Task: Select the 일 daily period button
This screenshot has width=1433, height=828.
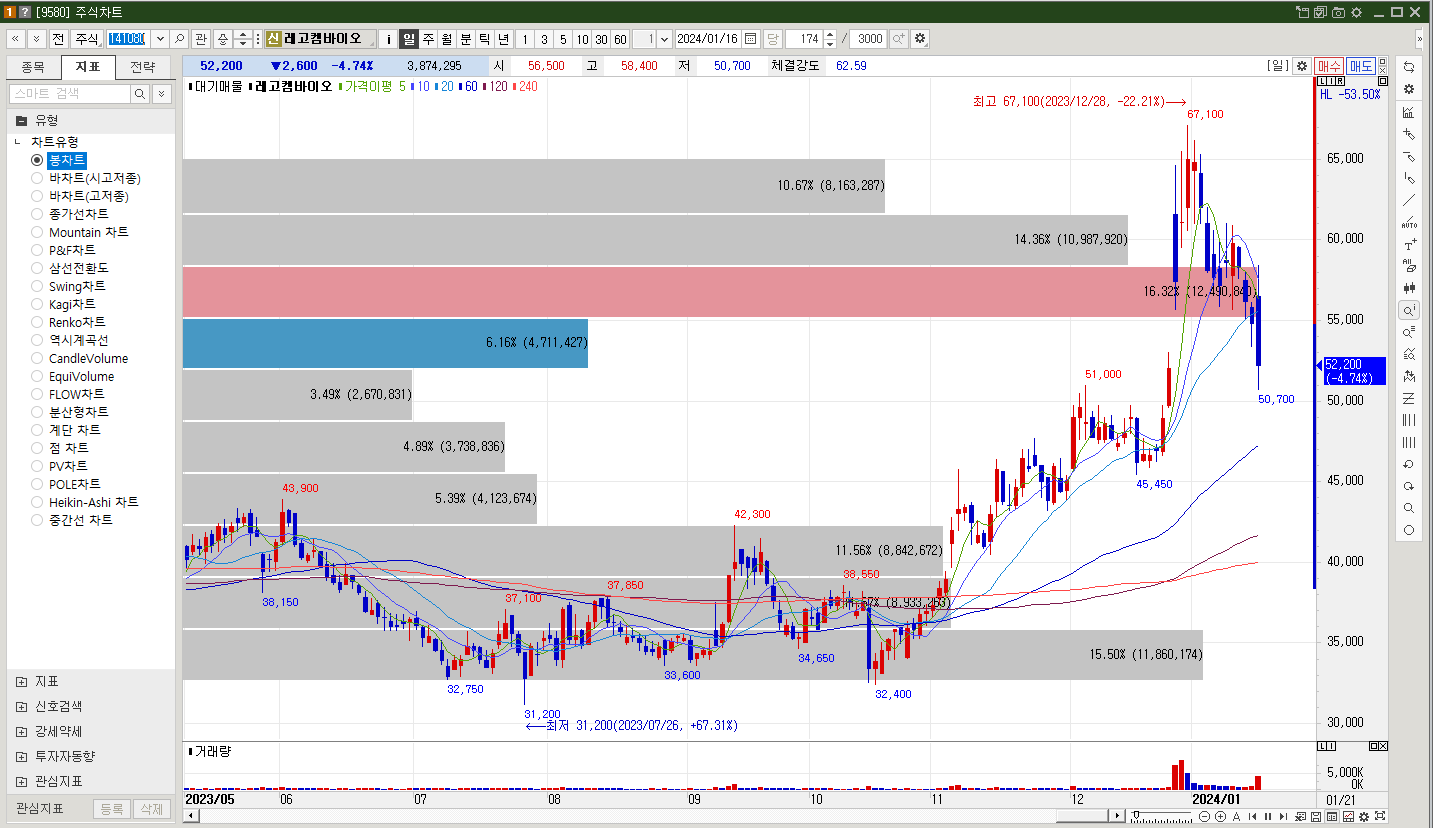Action: [x=409, y=39]
